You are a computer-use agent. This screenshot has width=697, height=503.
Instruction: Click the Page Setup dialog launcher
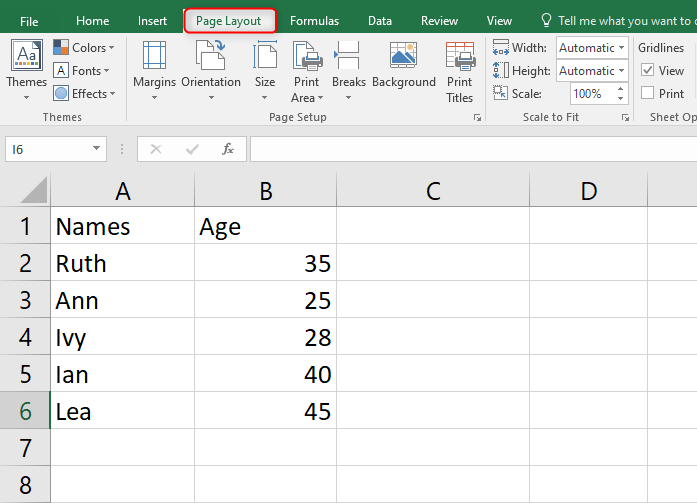477,117
